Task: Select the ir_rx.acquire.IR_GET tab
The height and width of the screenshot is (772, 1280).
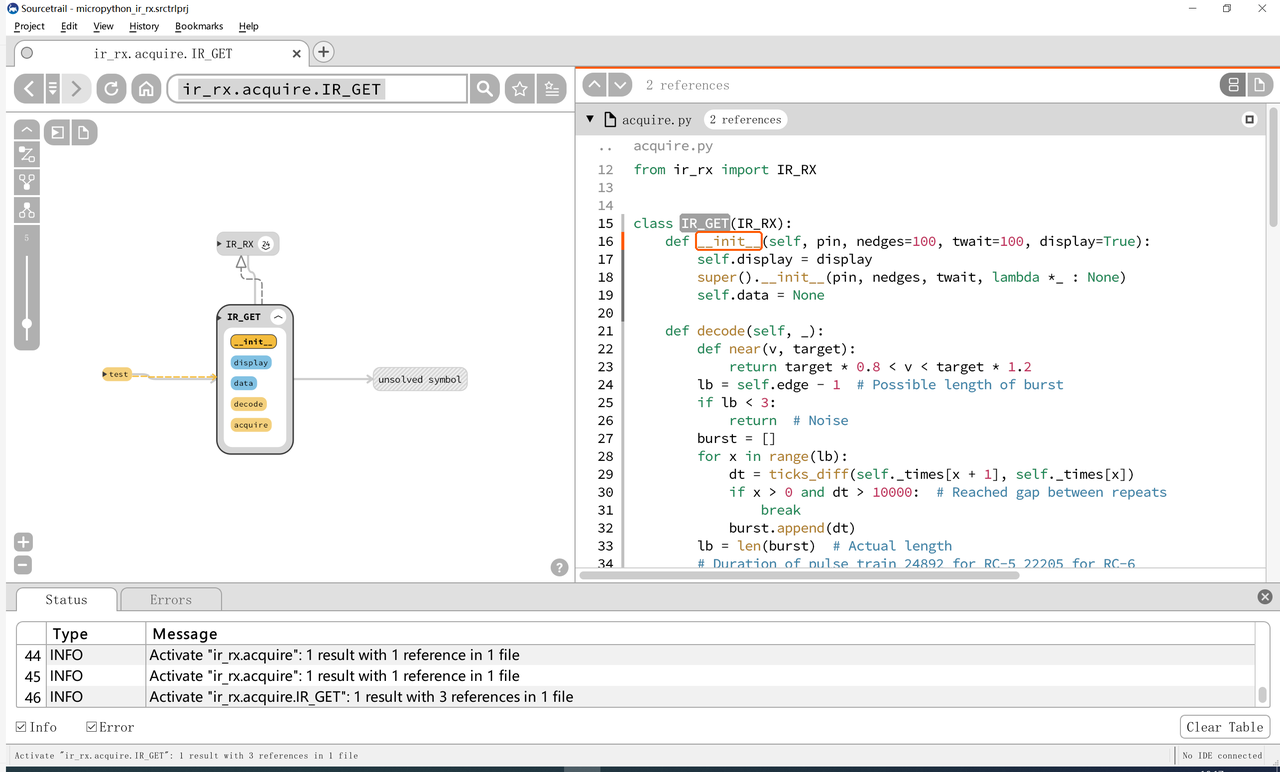Action: [162, 54]
